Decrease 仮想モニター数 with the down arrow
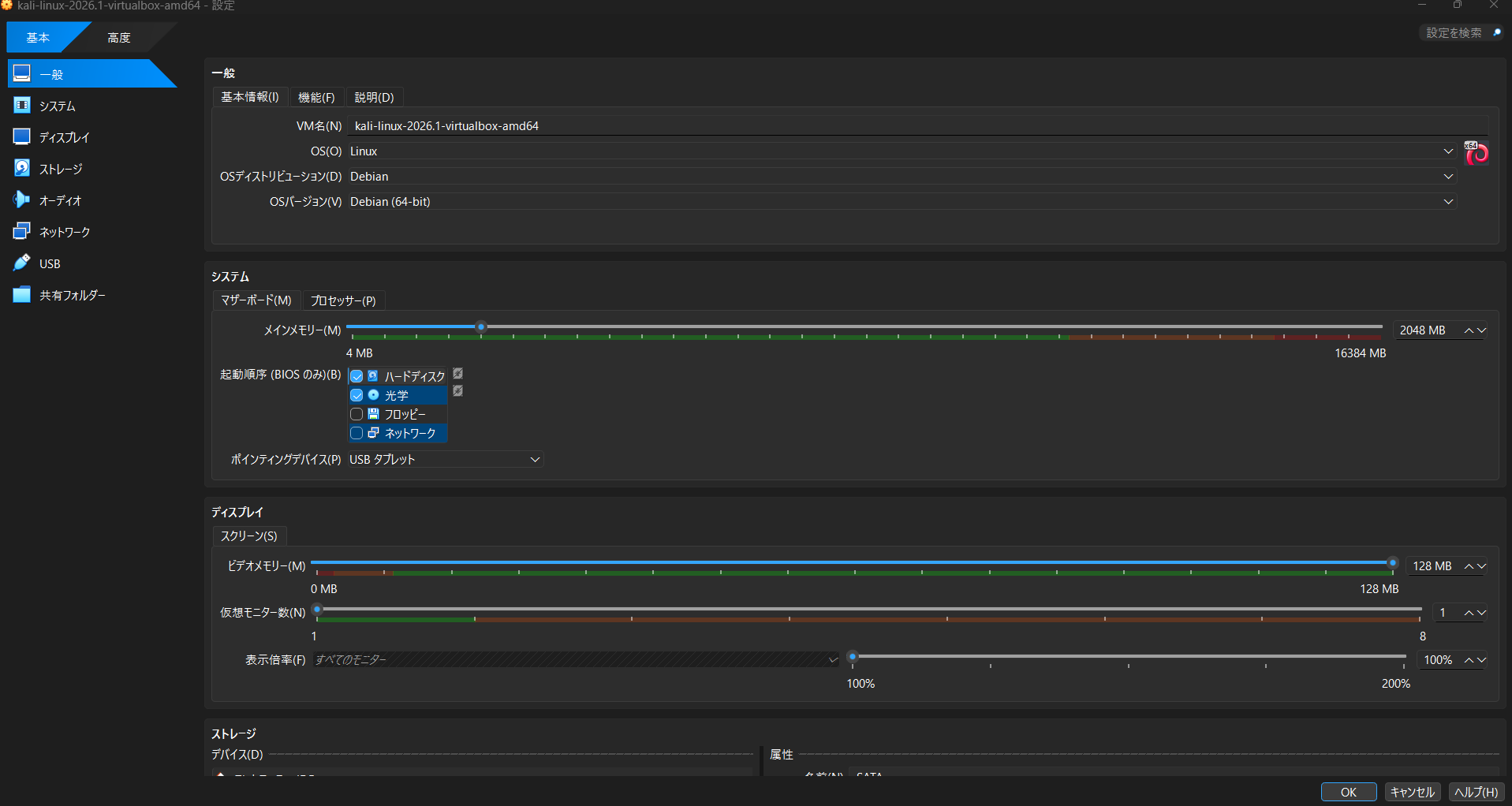The image size is (1512, 806). coord(1481,613)
